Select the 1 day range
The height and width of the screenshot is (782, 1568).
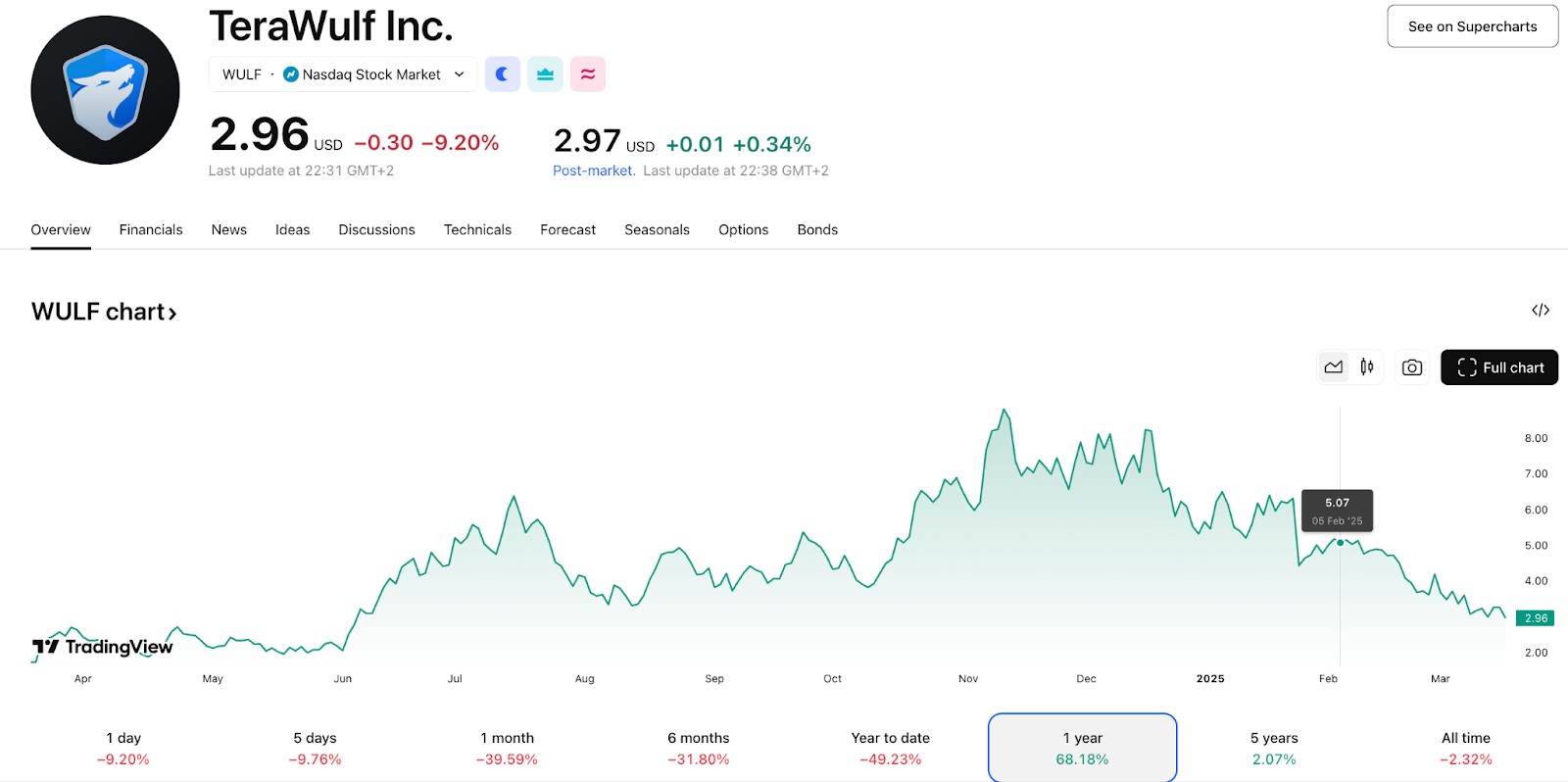click(x=123, y=748)
